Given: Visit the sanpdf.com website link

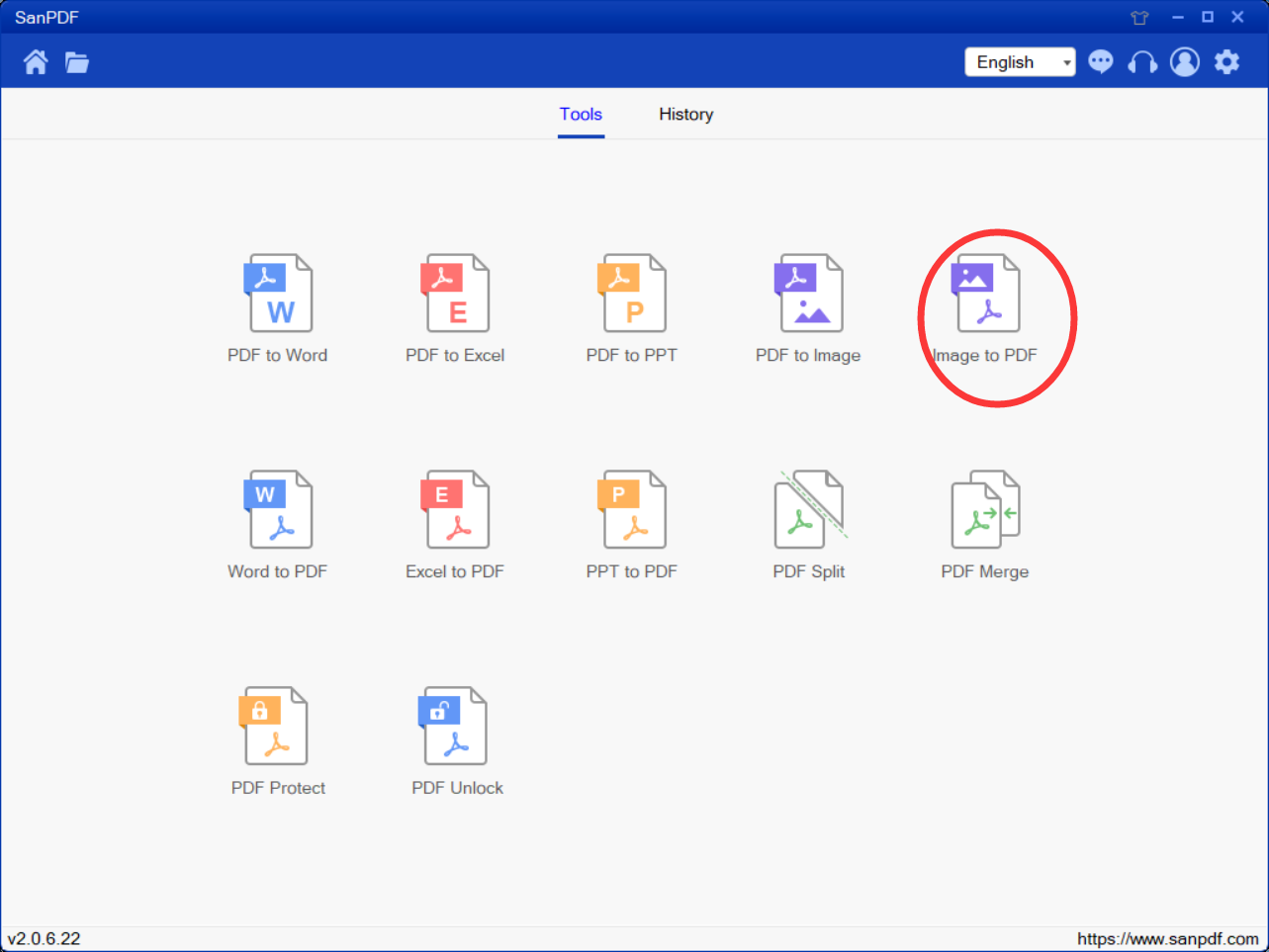Looking at the screenshot, I should pos(1172,937).
